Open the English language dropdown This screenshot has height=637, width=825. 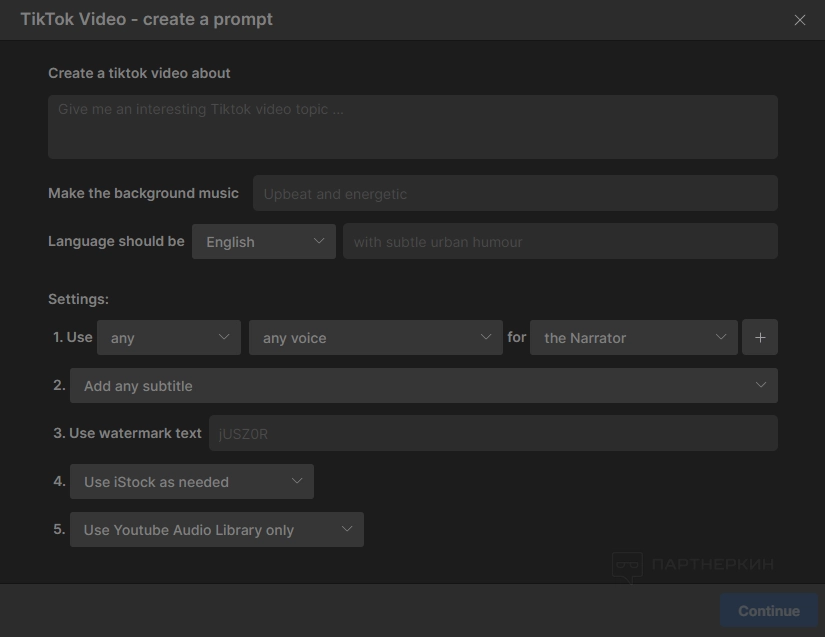pyautogui.click(x=264, y=241)
